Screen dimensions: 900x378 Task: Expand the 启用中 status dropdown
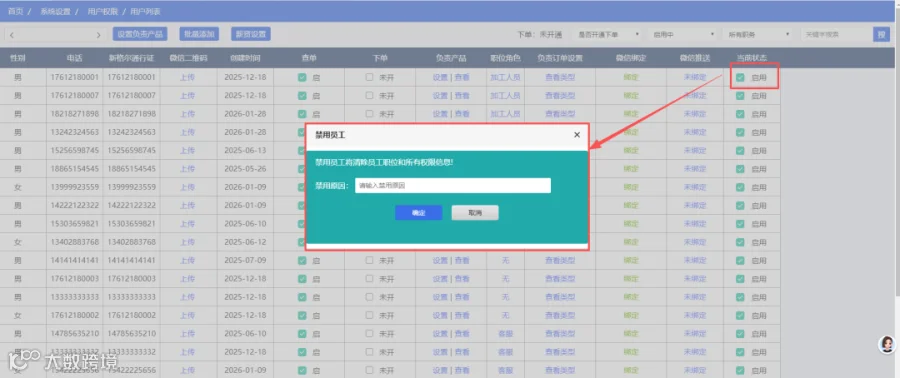pyautogui.click(x=683, y=34)
